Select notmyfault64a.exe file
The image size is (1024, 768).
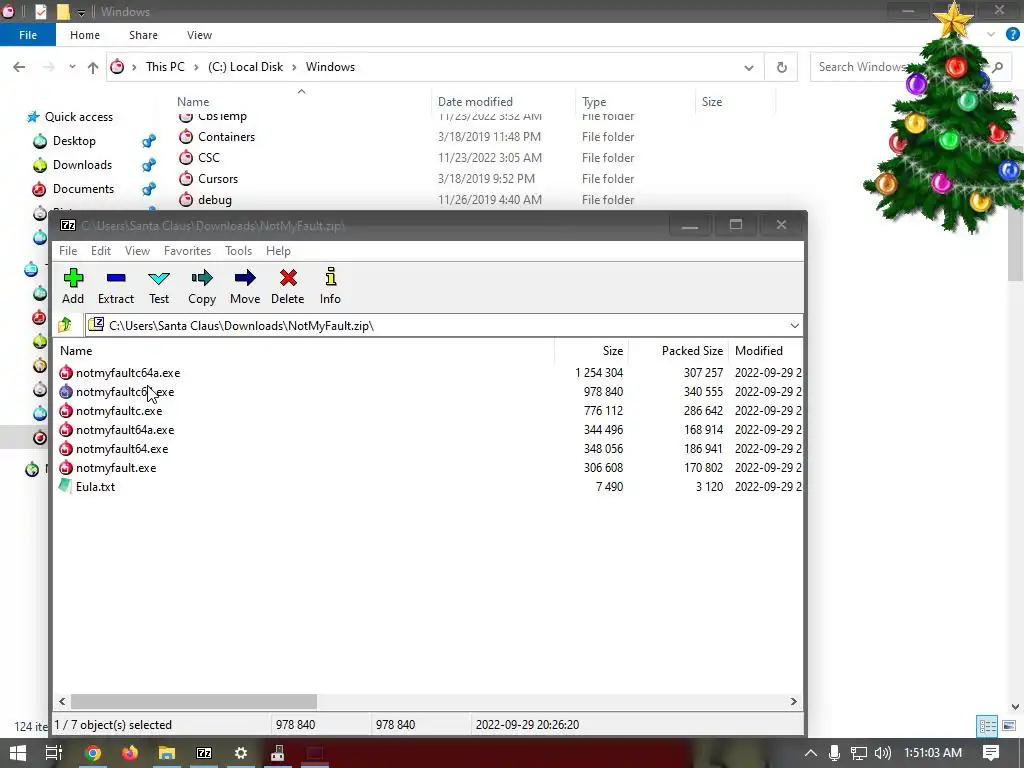pyautogui.click(x=125, y=430)
